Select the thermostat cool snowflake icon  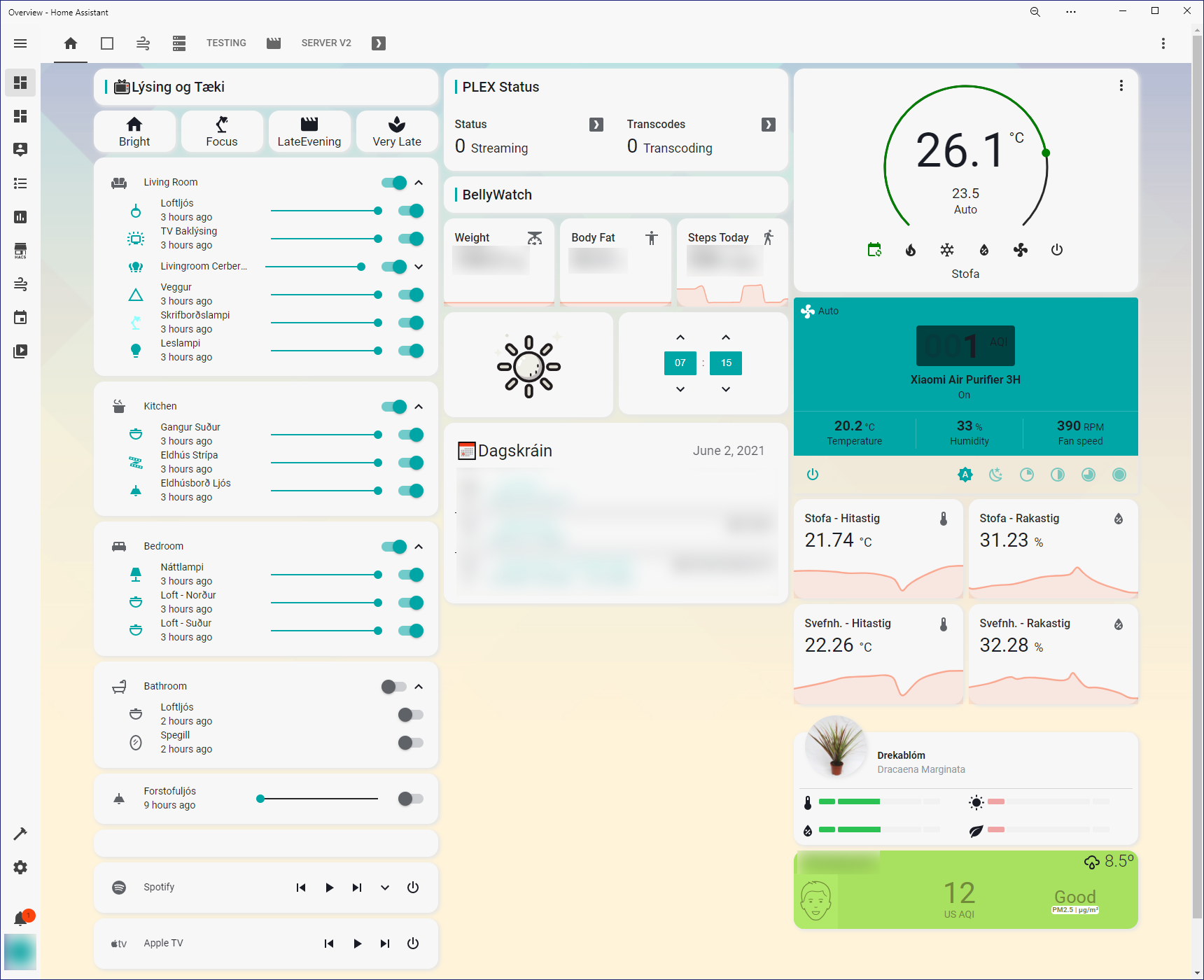pos(947,250)
